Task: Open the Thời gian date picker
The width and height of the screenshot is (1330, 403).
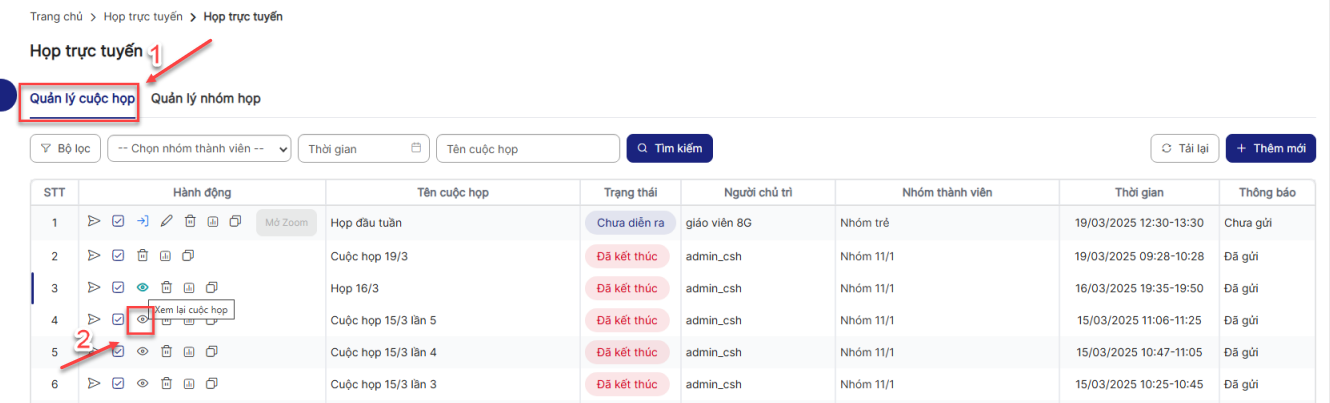Action: tap(363, 148)
